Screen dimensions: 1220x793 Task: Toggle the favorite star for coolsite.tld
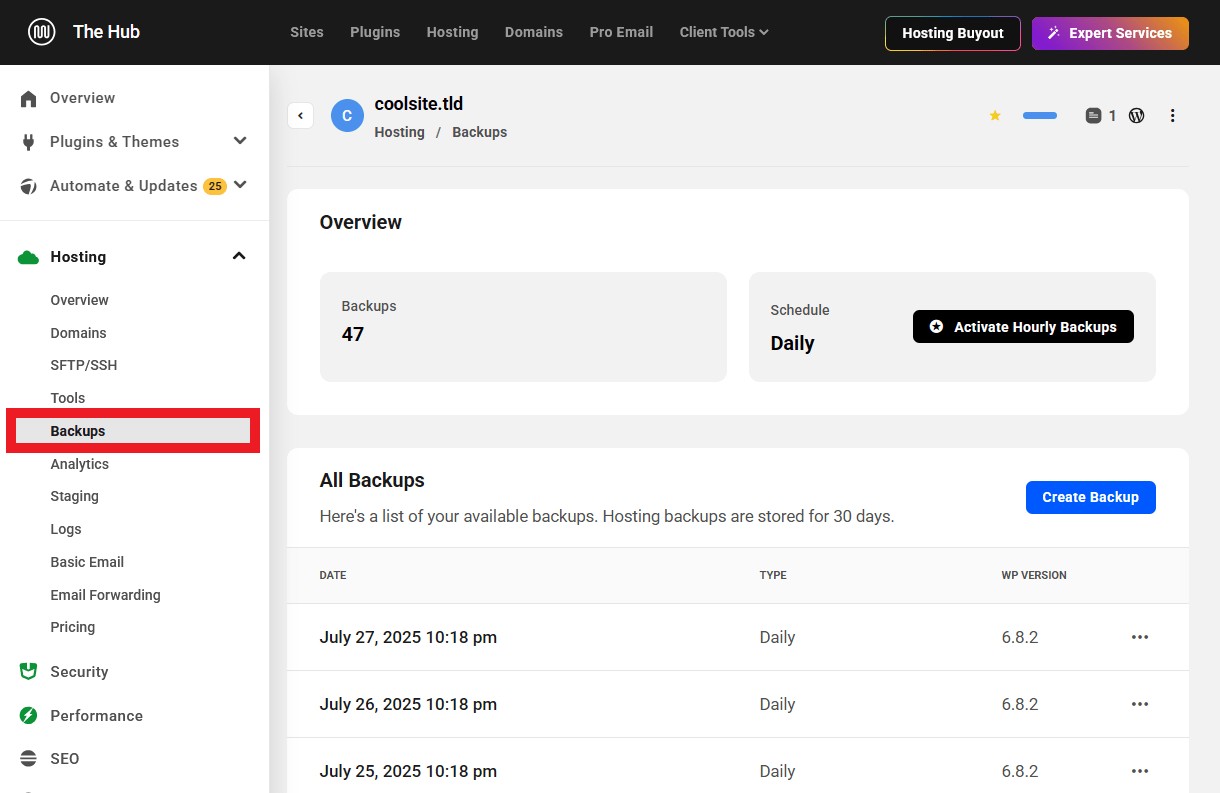[x=995, y=115]
